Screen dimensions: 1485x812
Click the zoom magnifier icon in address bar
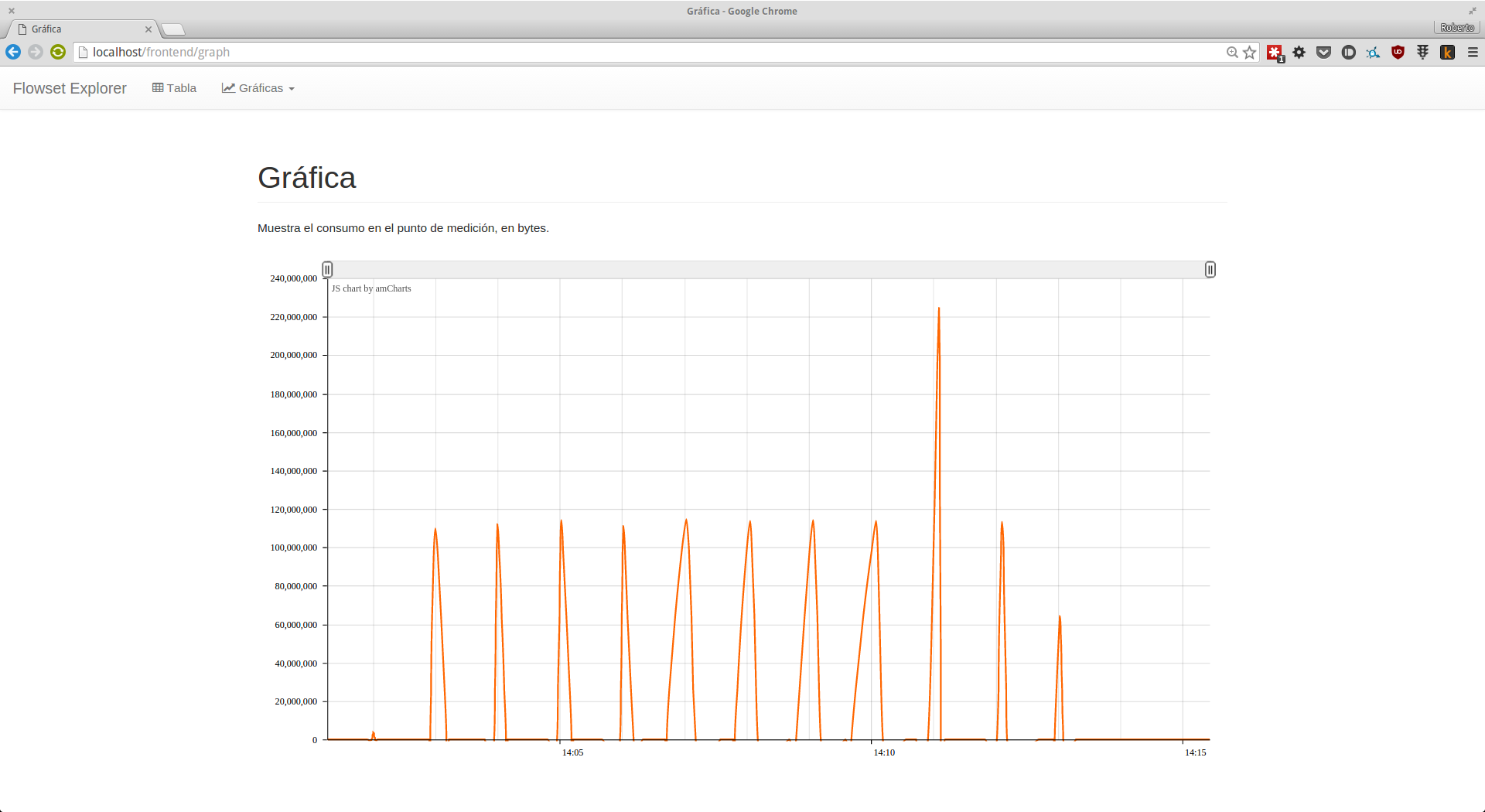1232,53
